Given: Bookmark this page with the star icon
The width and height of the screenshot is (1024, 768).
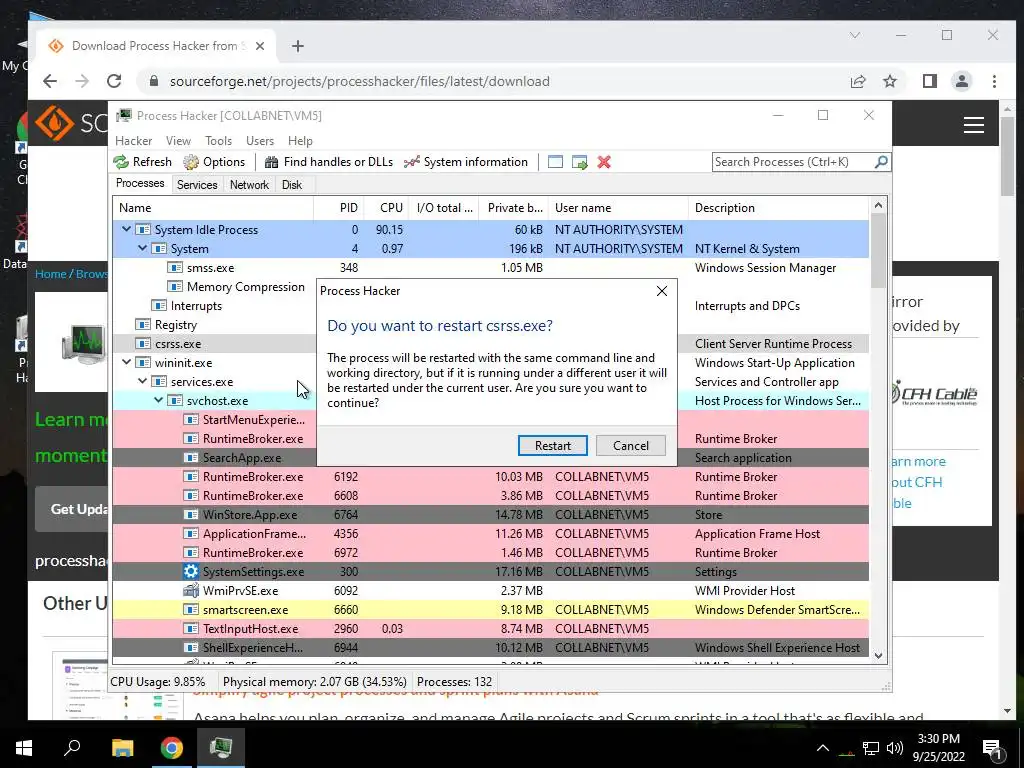Looking at the screenshot, I should [x=890, y=81].
